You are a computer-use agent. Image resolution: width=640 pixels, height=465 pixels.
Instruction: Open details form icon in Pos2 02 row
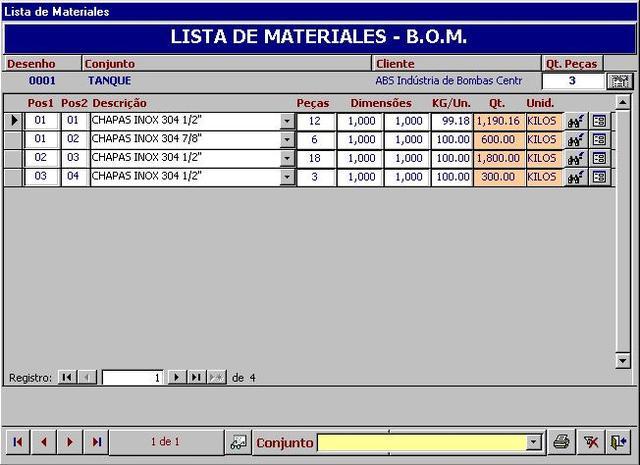599,140
